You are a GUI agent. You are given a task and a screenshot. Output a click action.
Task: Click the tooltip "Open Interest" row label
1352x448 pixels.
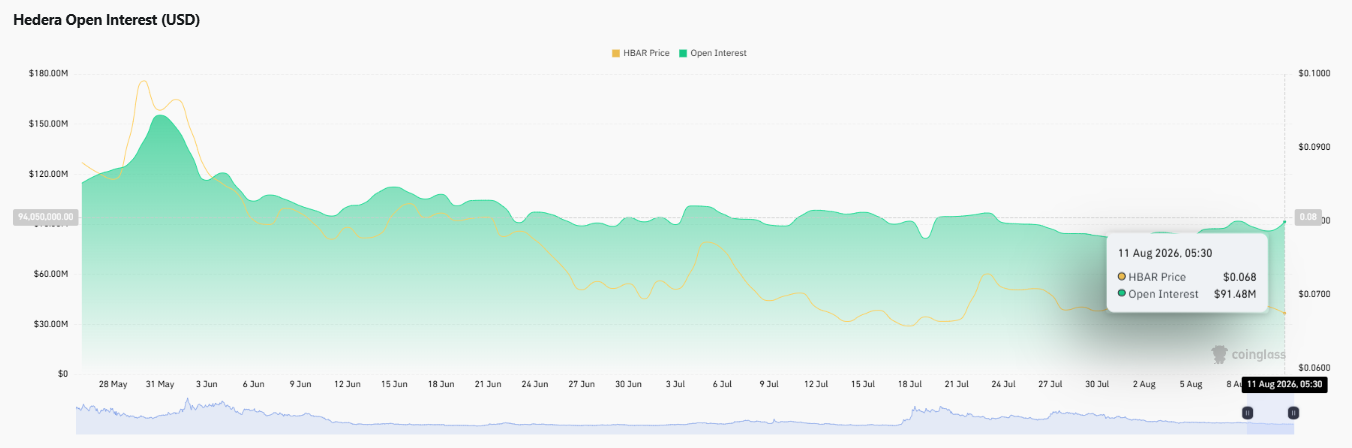click(1163, 294)
